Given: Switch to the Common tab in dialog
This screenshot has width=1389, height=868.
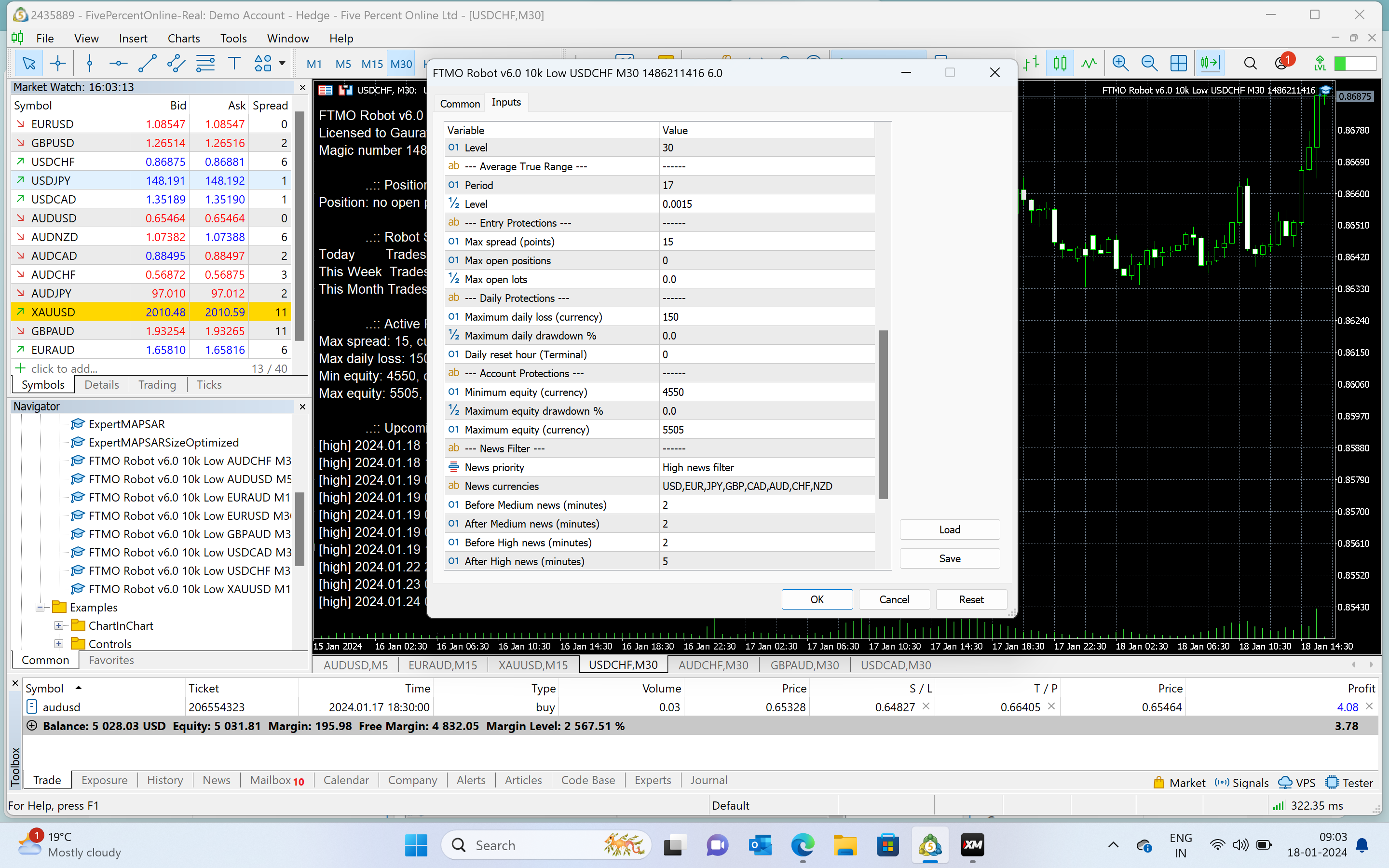Looking at the screenshot, I should click(460, 103).
